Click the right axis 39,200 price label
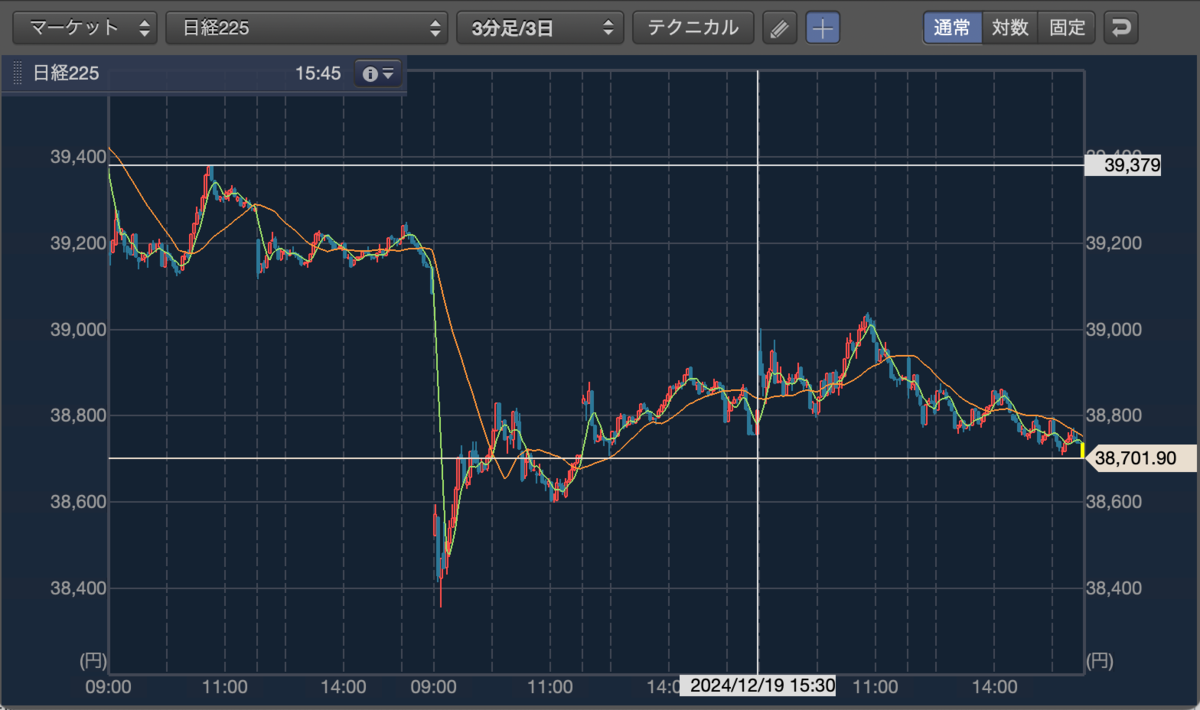 (1115, 243)
